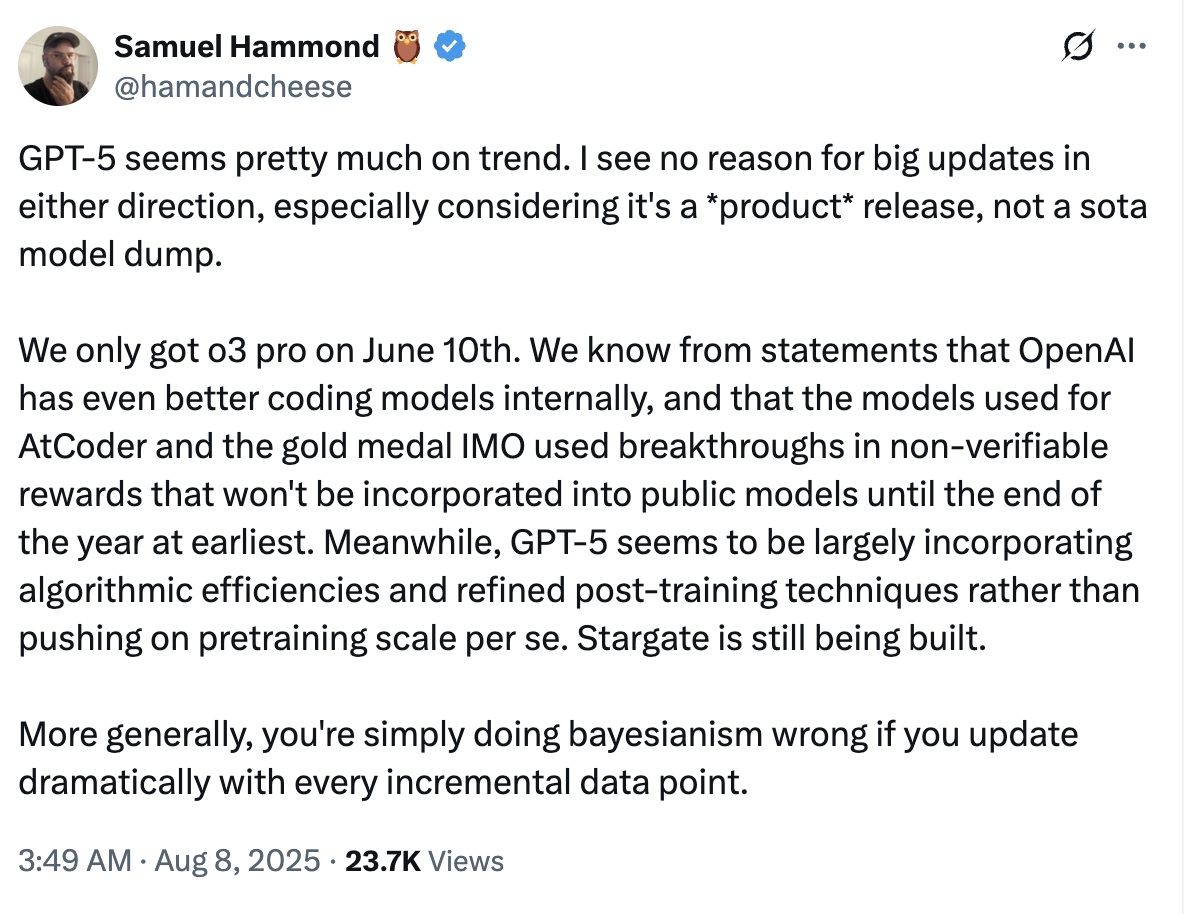Screen dimensions: 1184x914
Task: Click the word Views in footer
Action: point(466,861)
